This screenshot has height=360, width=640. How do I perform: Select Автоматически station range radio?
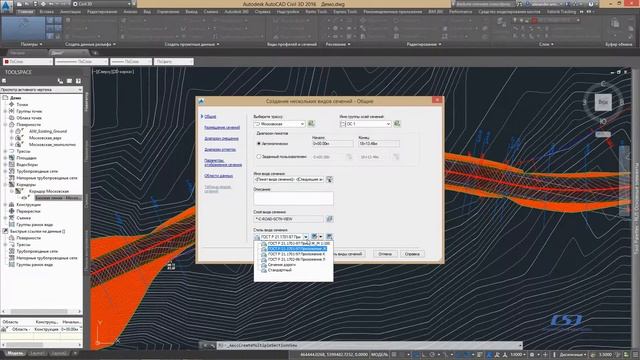(x=259, y=144)
